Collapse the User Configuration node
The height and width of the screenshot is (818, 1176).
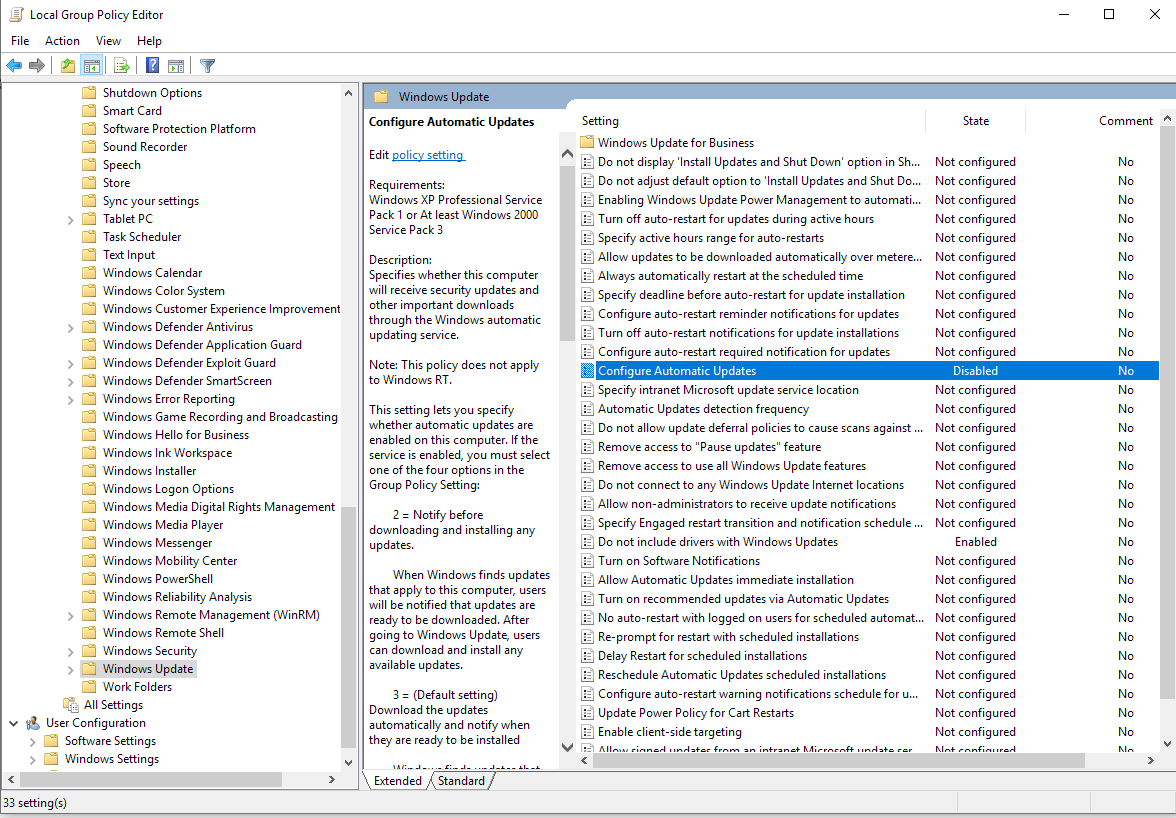14,723
